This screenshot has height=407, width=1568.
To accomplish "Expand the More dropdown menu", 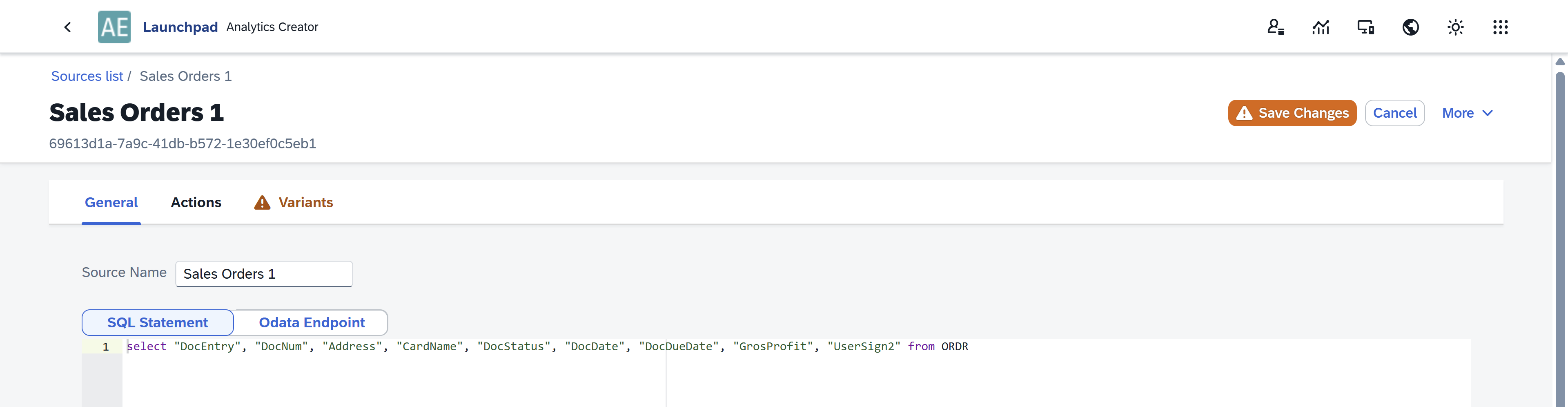I will tap(1467, 113).
